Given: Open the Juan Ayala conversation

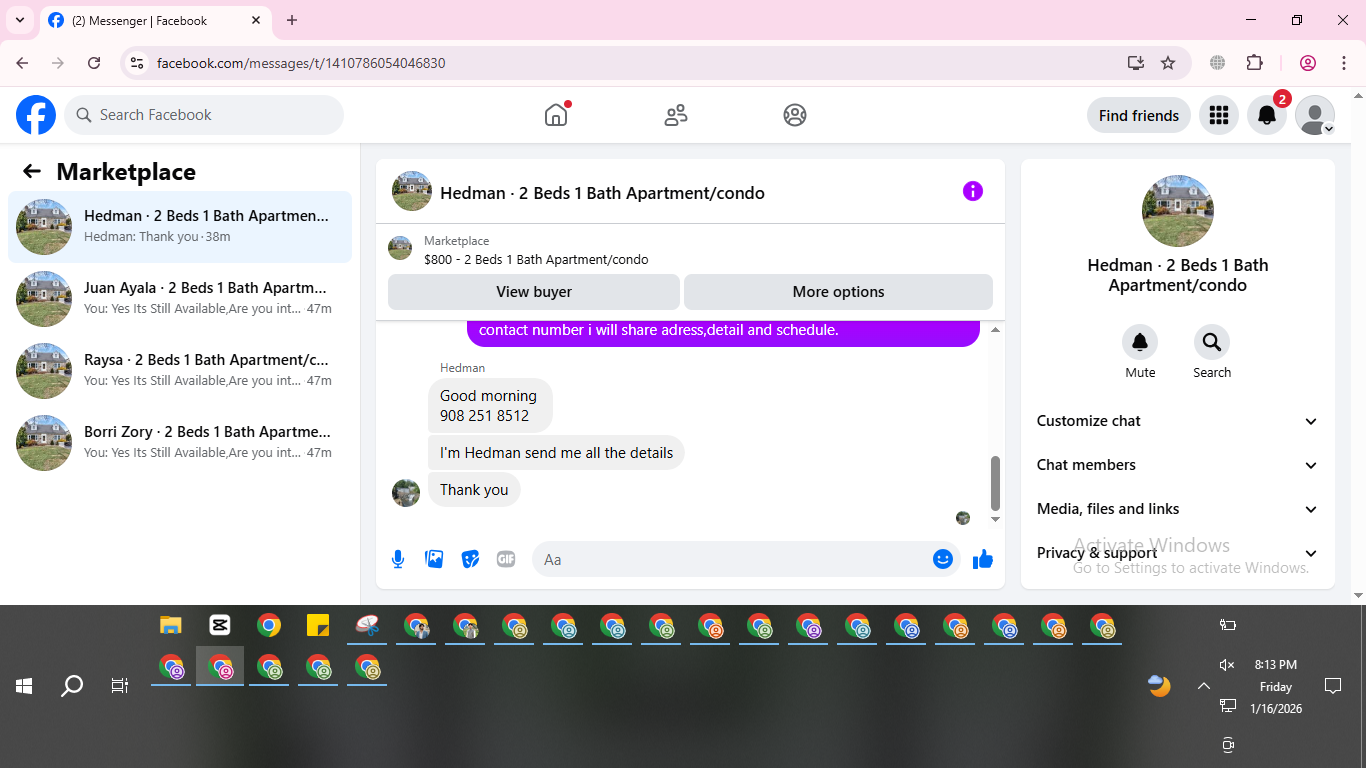Looking at the screenshot, I should pos(180,299).
